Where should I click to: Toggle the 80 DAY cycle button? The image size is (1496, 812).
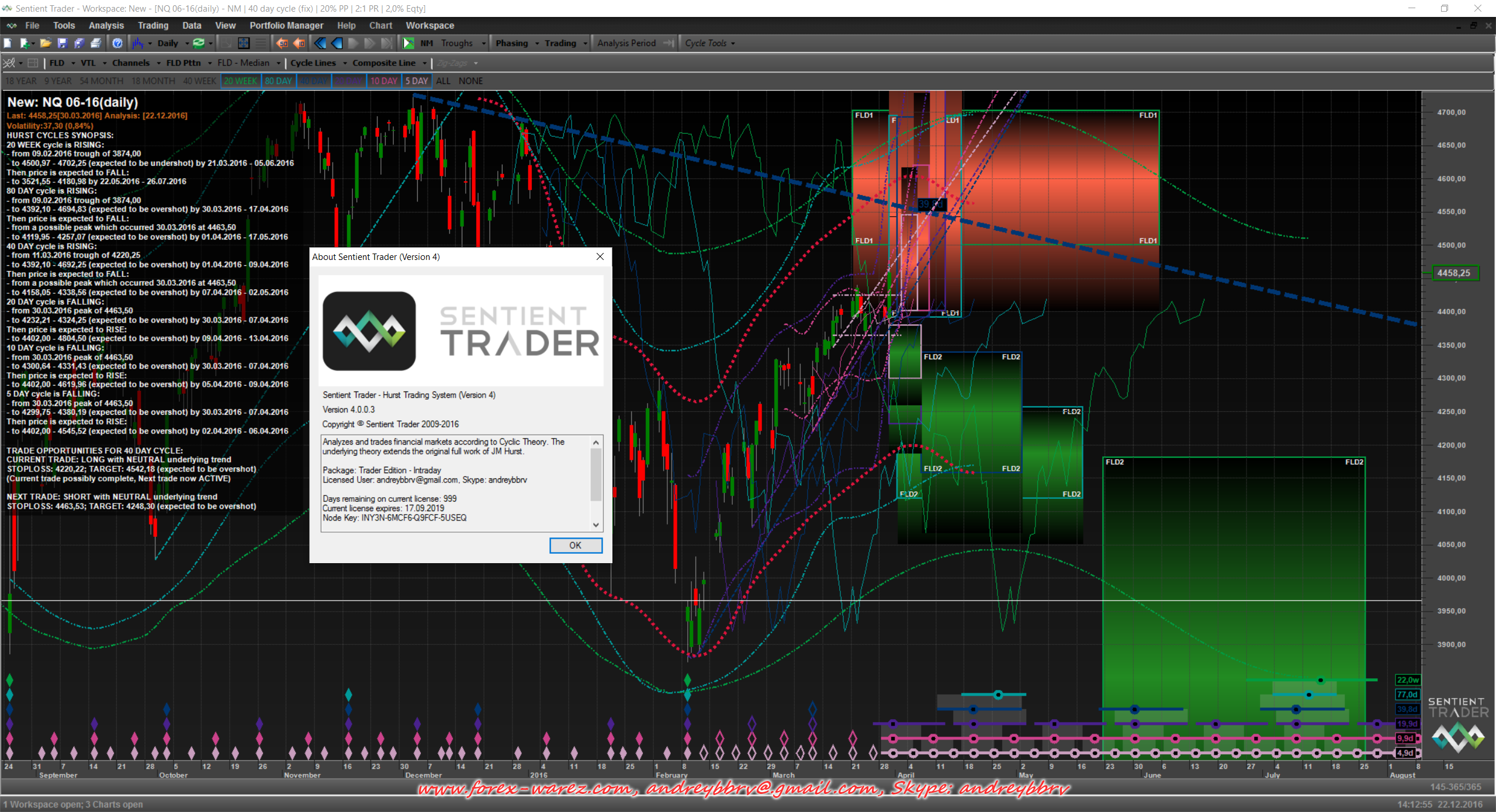[278, 81]
